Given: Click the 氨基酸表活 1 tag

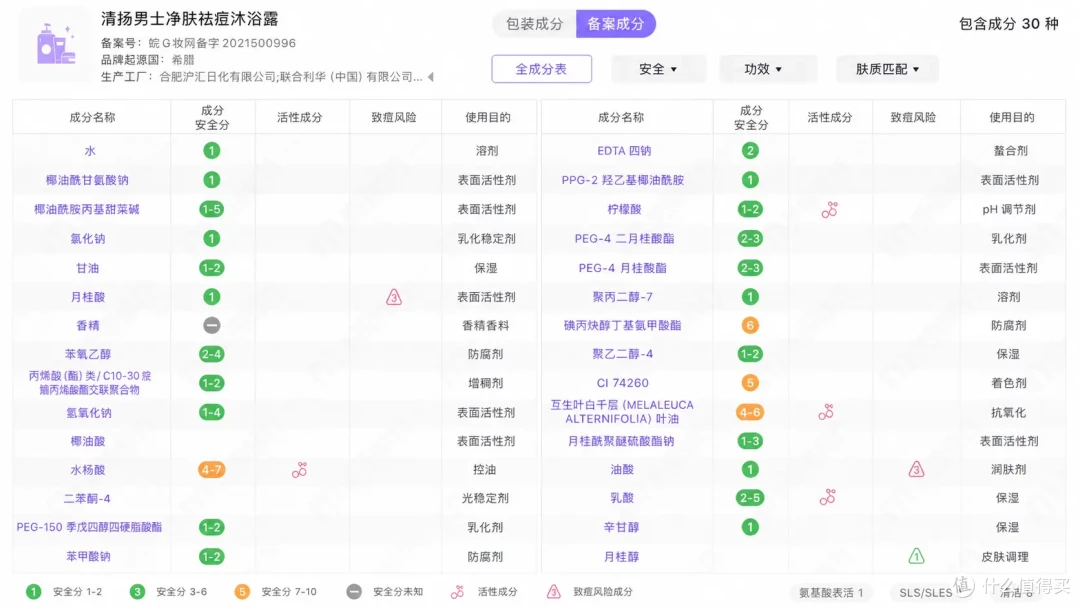Looking at the screenshot, I should click(x=831, y=592).
